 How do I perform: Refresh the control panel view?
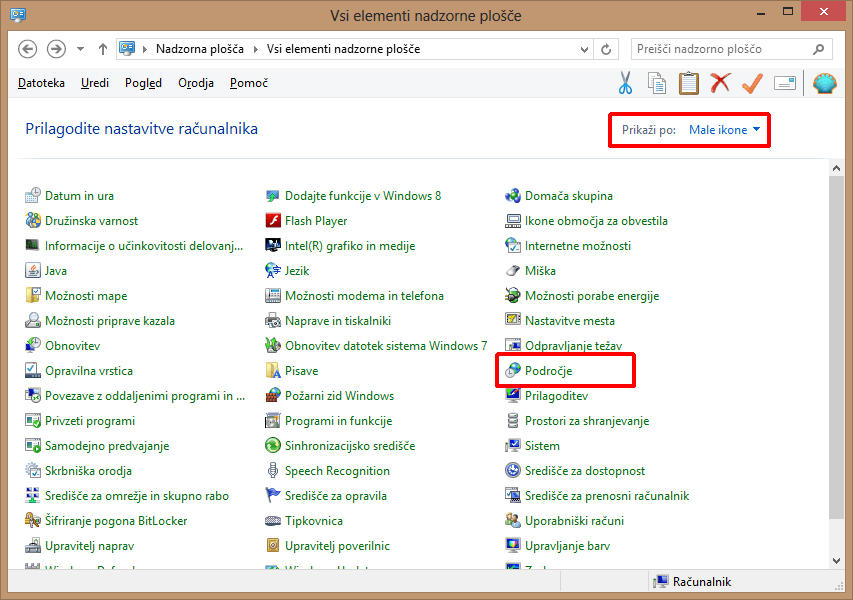606,49
